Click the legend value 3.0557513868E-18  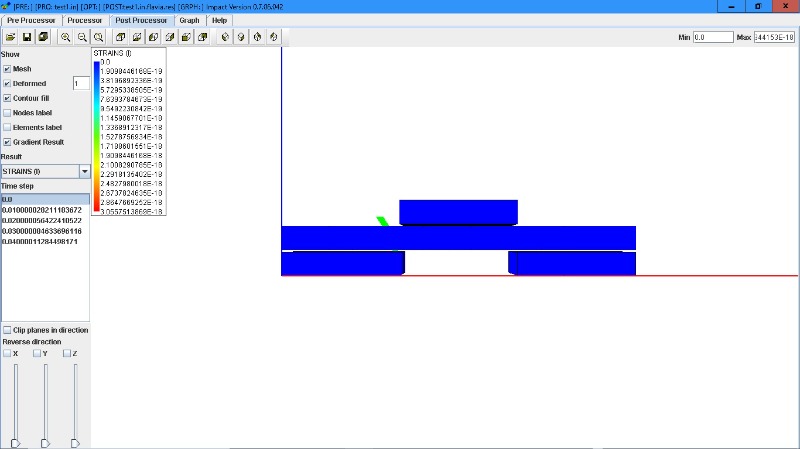pyautogui.click(x=131, y=212)
